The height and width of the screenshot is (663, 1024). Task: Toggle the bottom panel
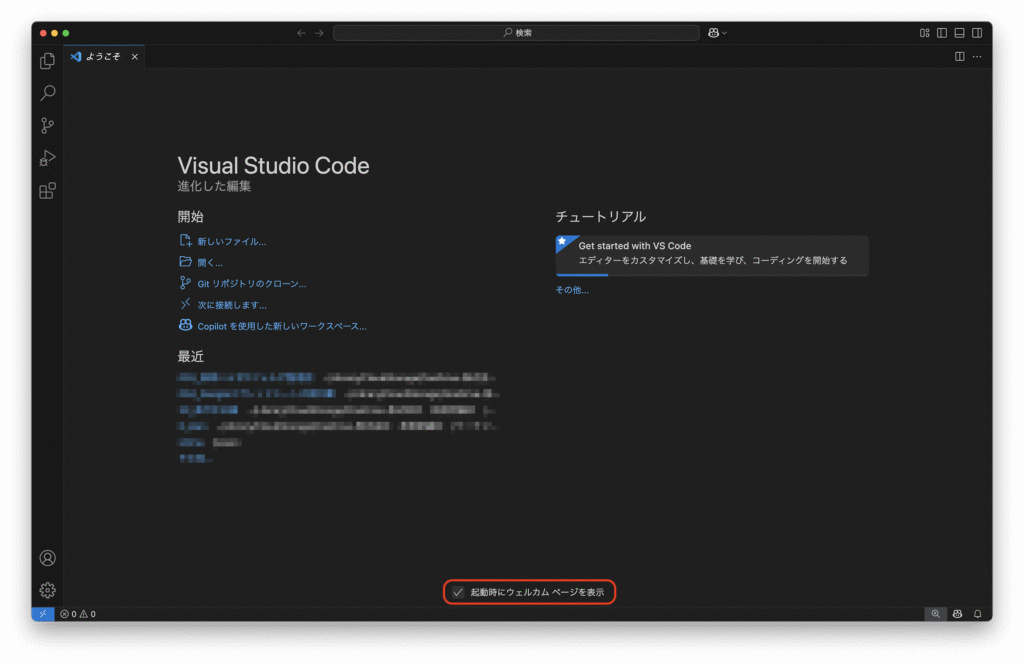coord(959,33)
